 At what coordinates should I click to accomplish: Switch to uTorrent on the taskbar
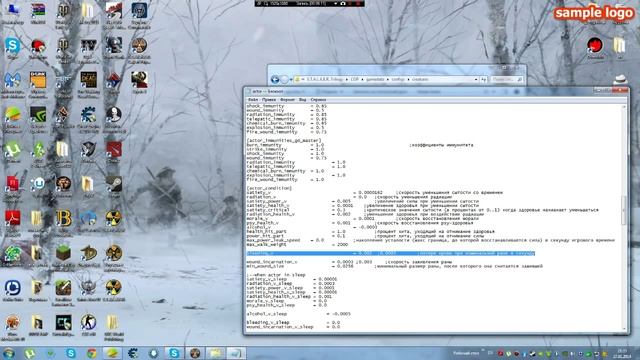[29, 353]
